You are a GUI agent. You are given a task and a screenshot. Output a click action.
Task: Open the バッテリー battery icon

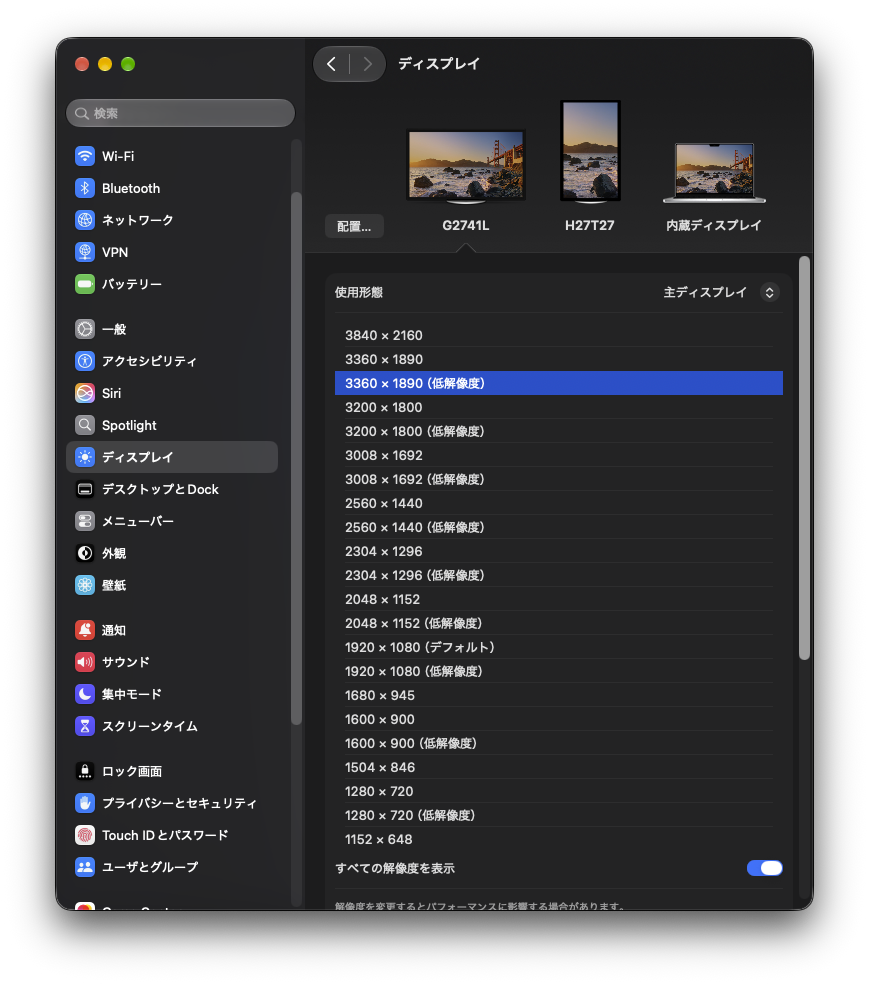tap(85, 284)
